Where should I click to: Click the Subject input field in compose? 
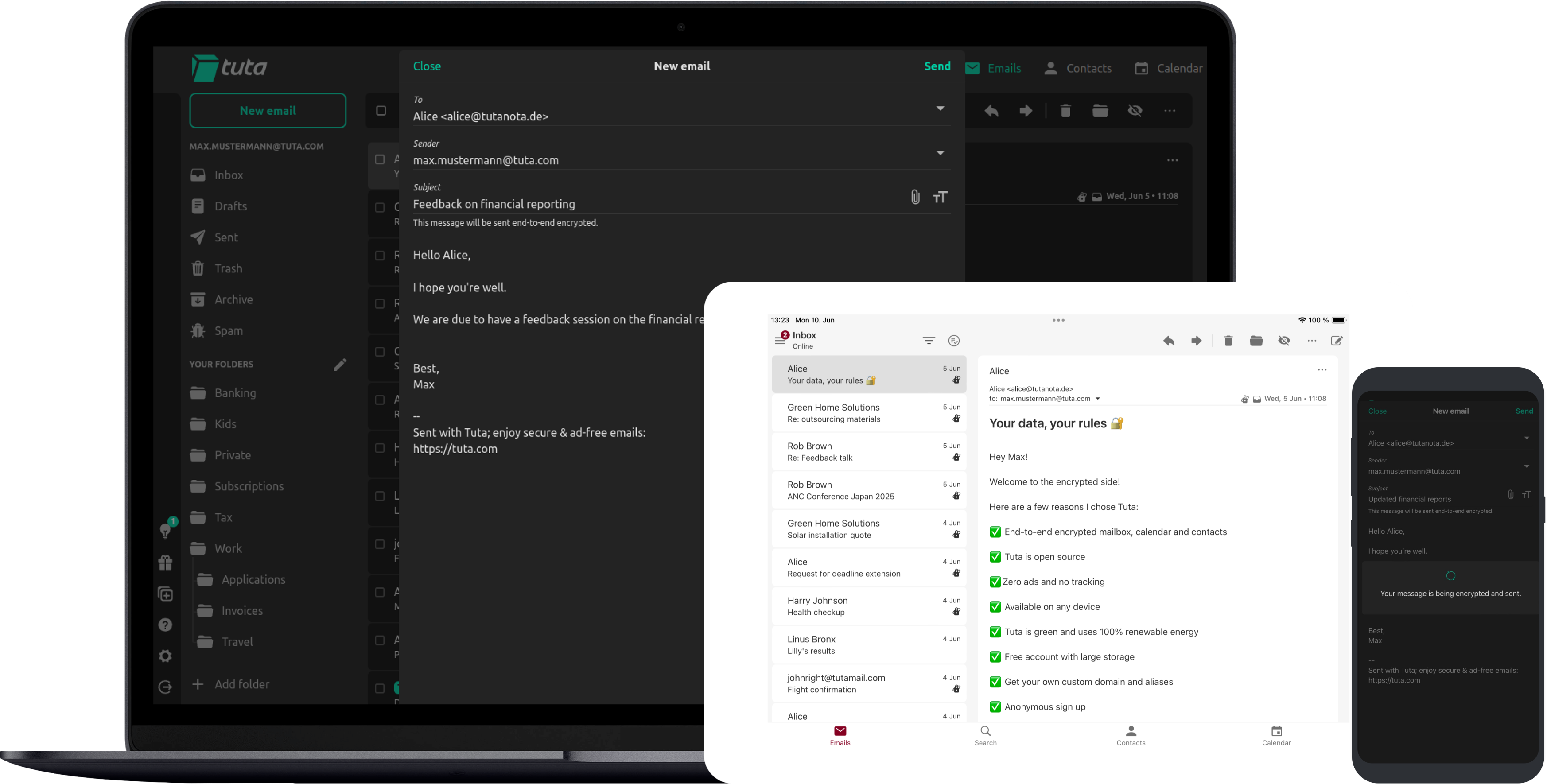point(660,204)
